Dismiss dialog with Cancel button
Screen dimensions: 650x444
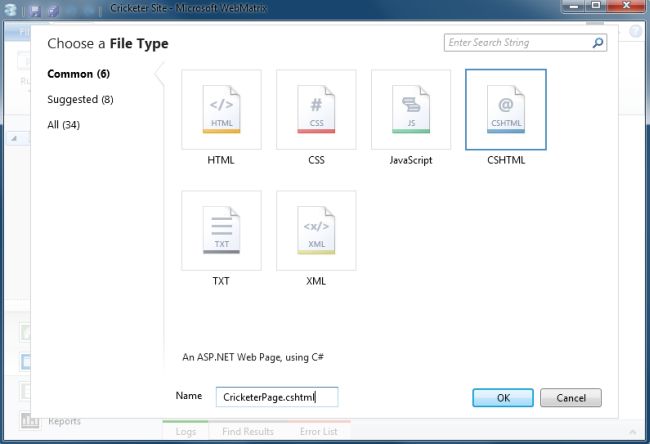571,398
